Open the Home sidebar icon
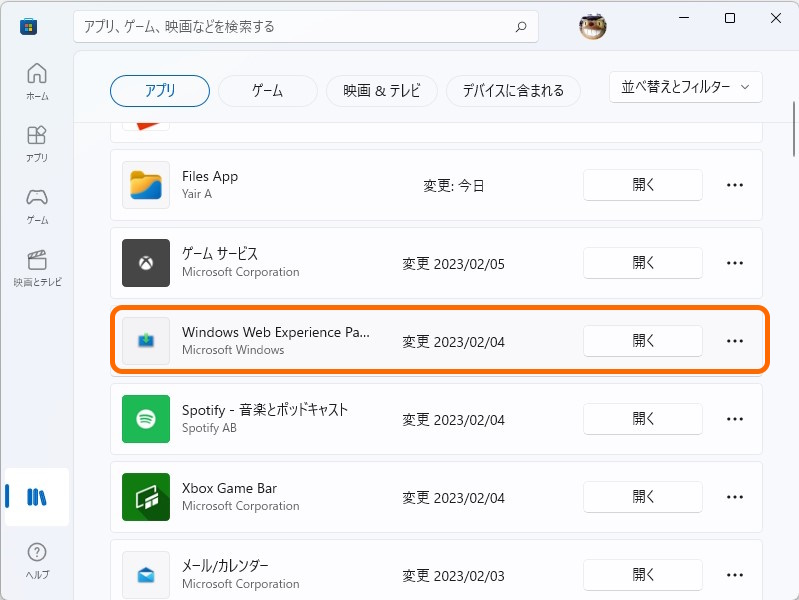 [37, 81]
